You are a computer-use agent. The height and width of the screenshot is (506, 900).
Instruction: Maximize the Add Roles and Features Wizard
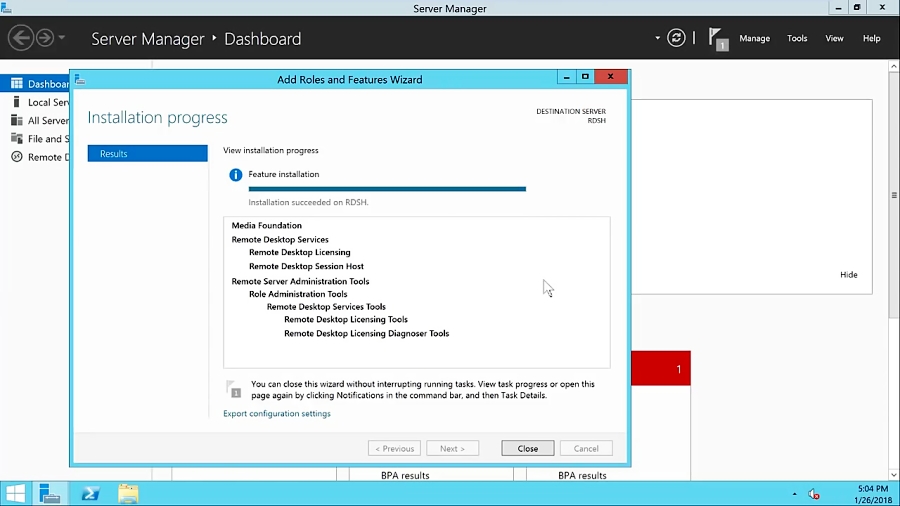click(585, 76)
